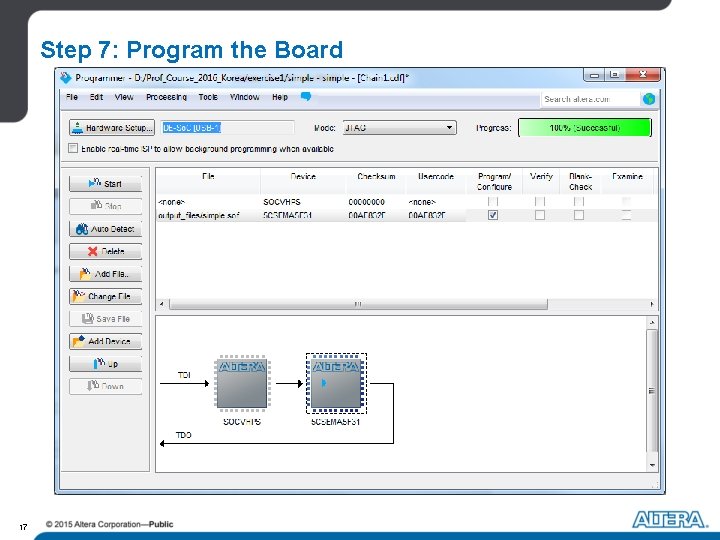Click the DE-SoC [USB-1] hardware field
The image size is (720, 540).
pyautogui.click(x=227, y=128)
